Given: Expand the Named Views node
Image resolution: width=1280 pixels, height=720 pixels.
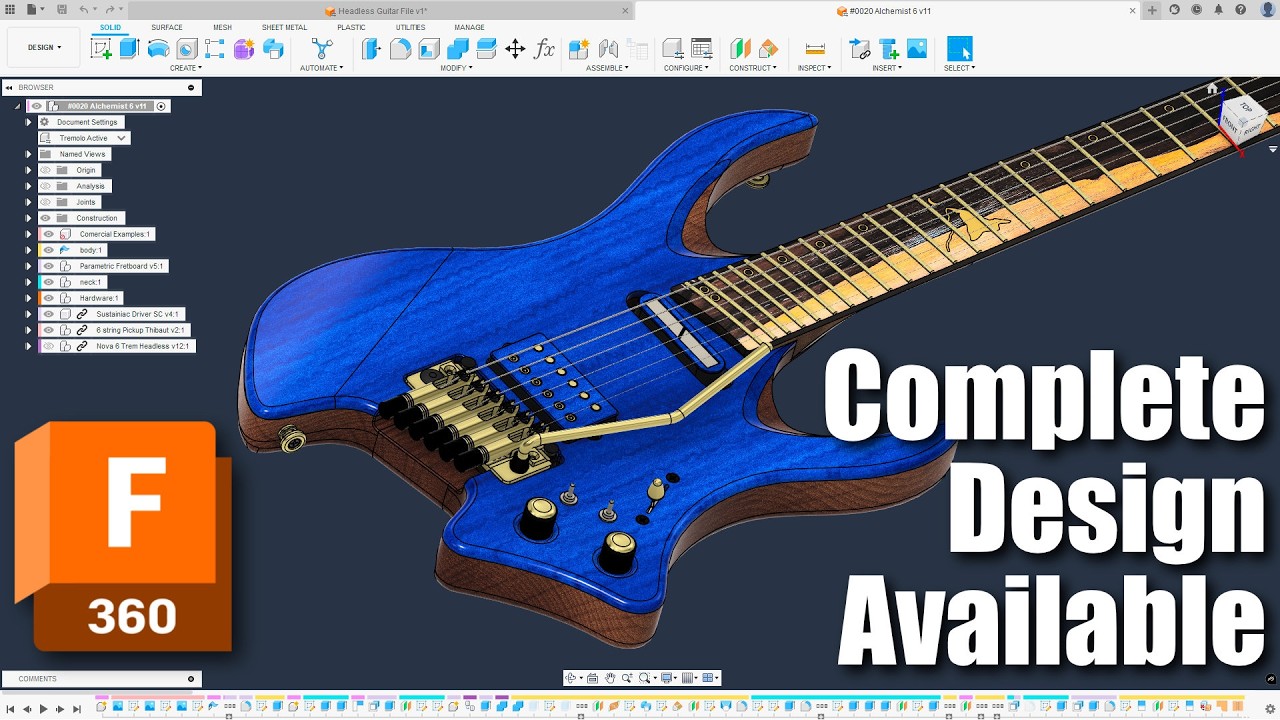Looking at the screenshot, I should tap(28, 154).
